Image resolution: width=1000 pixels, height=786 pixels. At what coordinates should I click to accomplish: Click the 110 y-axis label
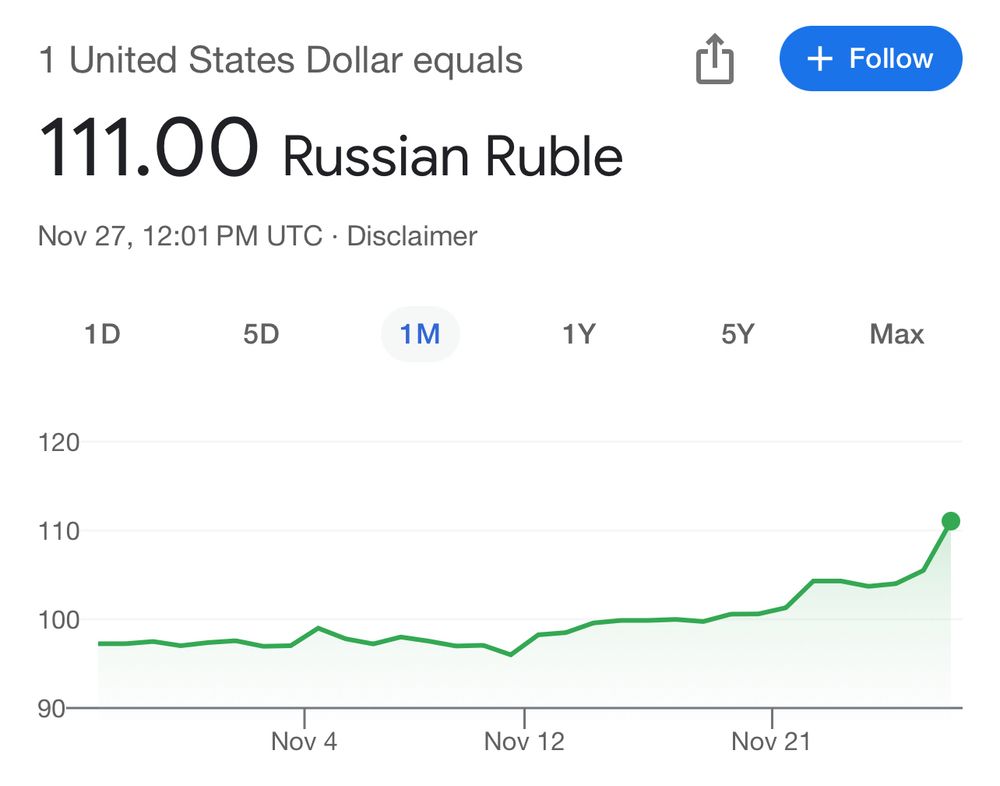[58, 531]
